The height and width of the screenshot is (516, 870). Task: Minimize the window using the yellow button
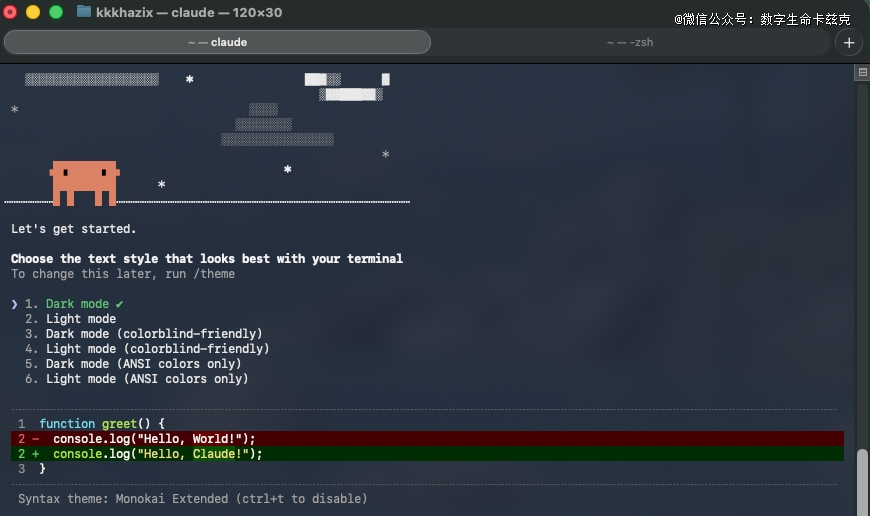tap(33, 12)
